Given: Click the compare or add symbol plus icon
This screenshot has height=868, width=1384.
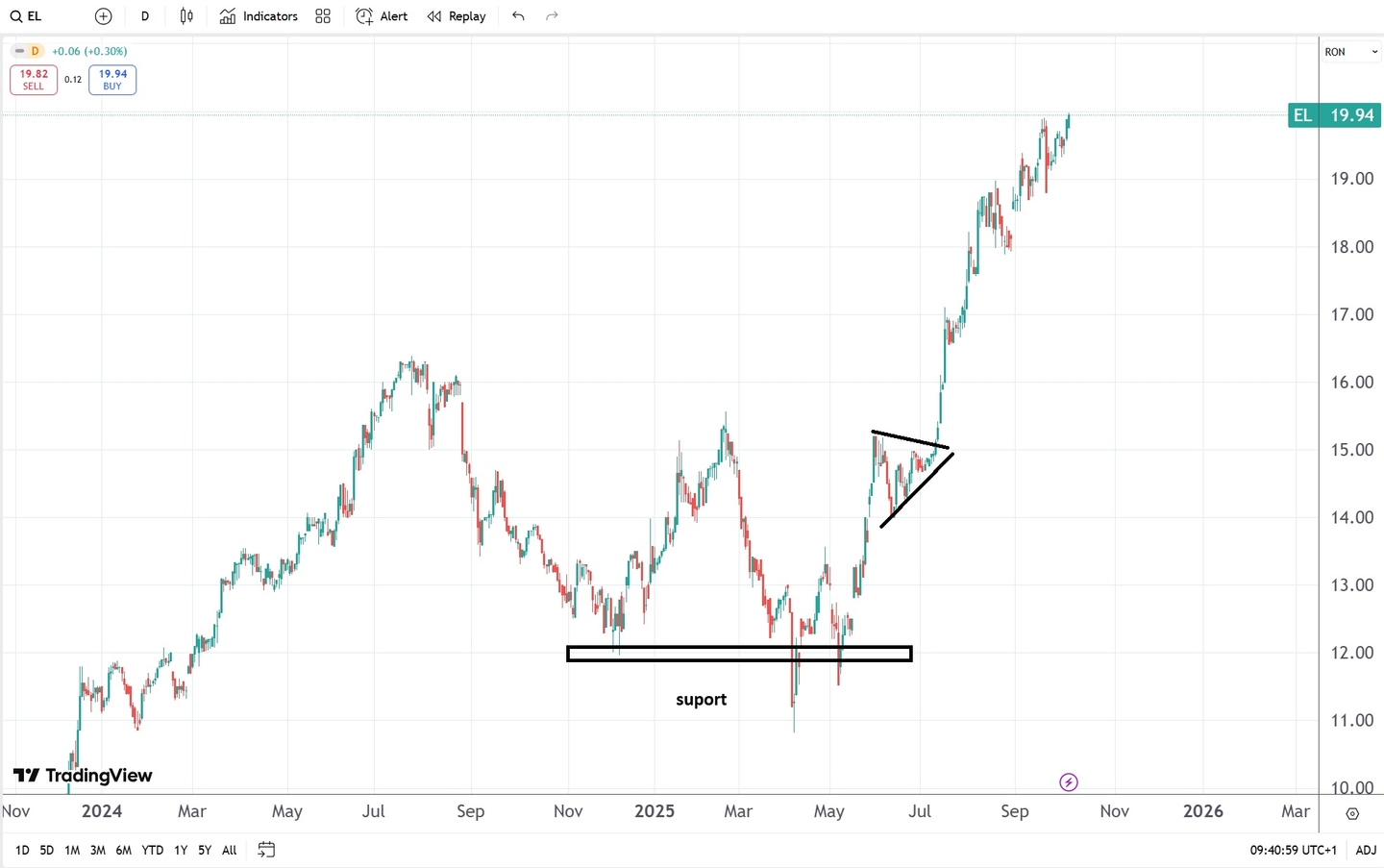Looking at the screenshot, I should pos(104,16).
